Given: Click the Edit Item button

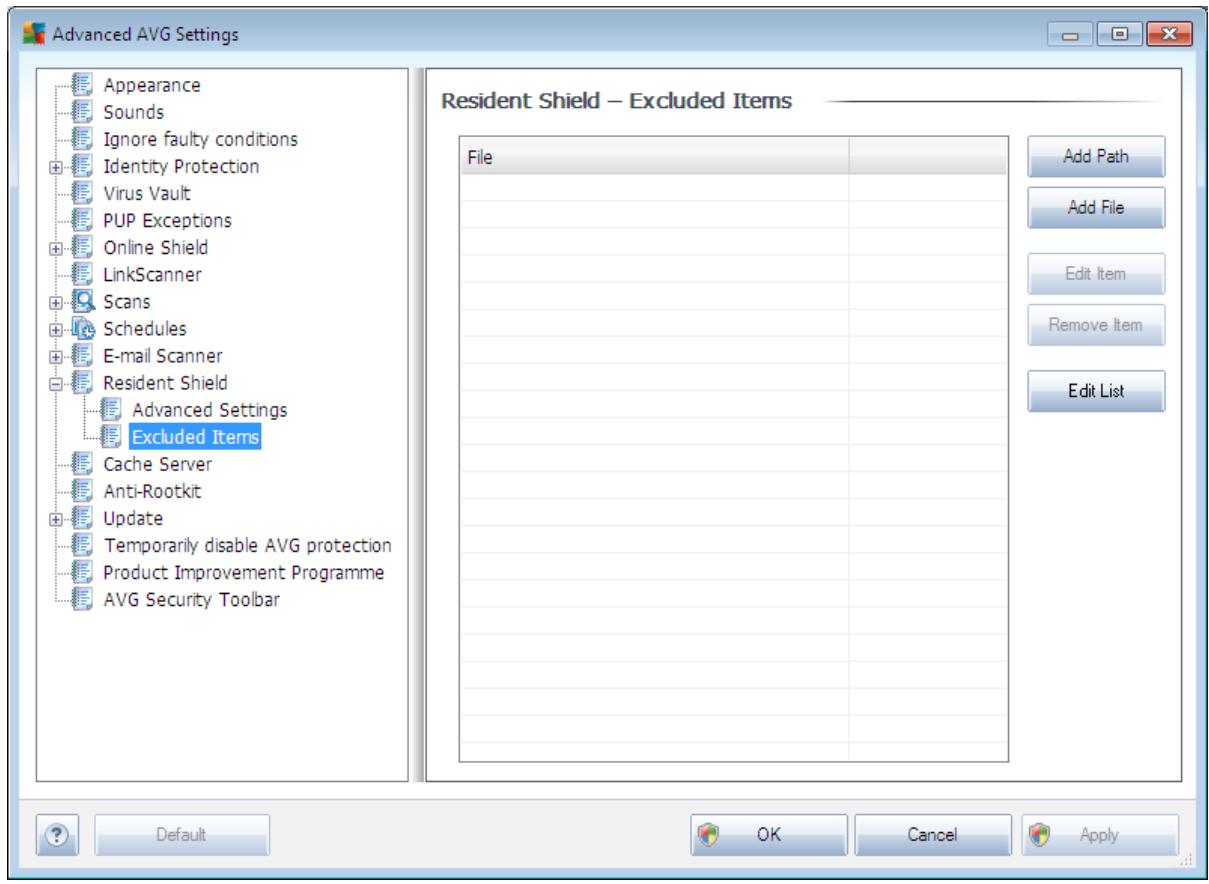Looking at the screenshot, I should (x=1096, y=274).
